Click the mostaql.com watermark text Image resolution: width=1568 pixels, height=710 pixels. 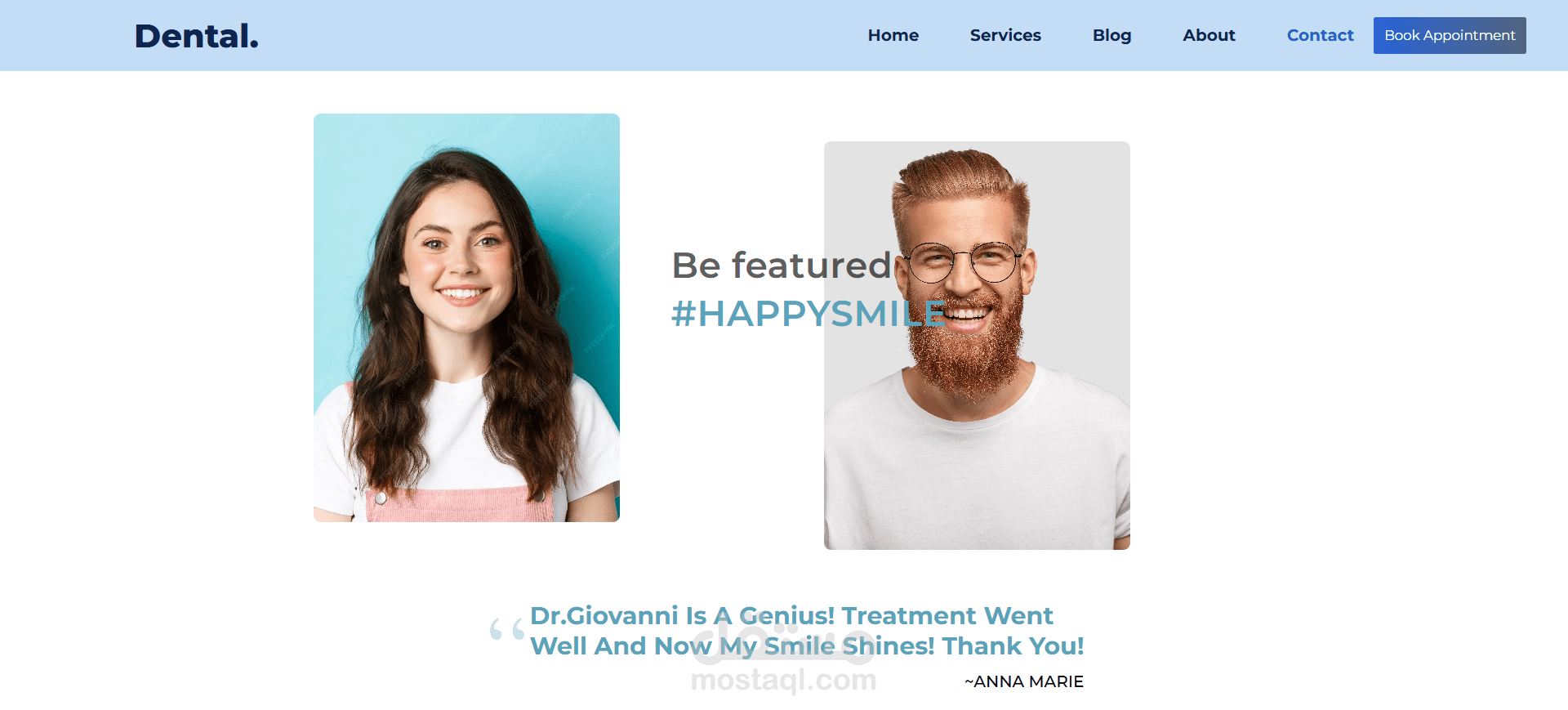(783, 680)
